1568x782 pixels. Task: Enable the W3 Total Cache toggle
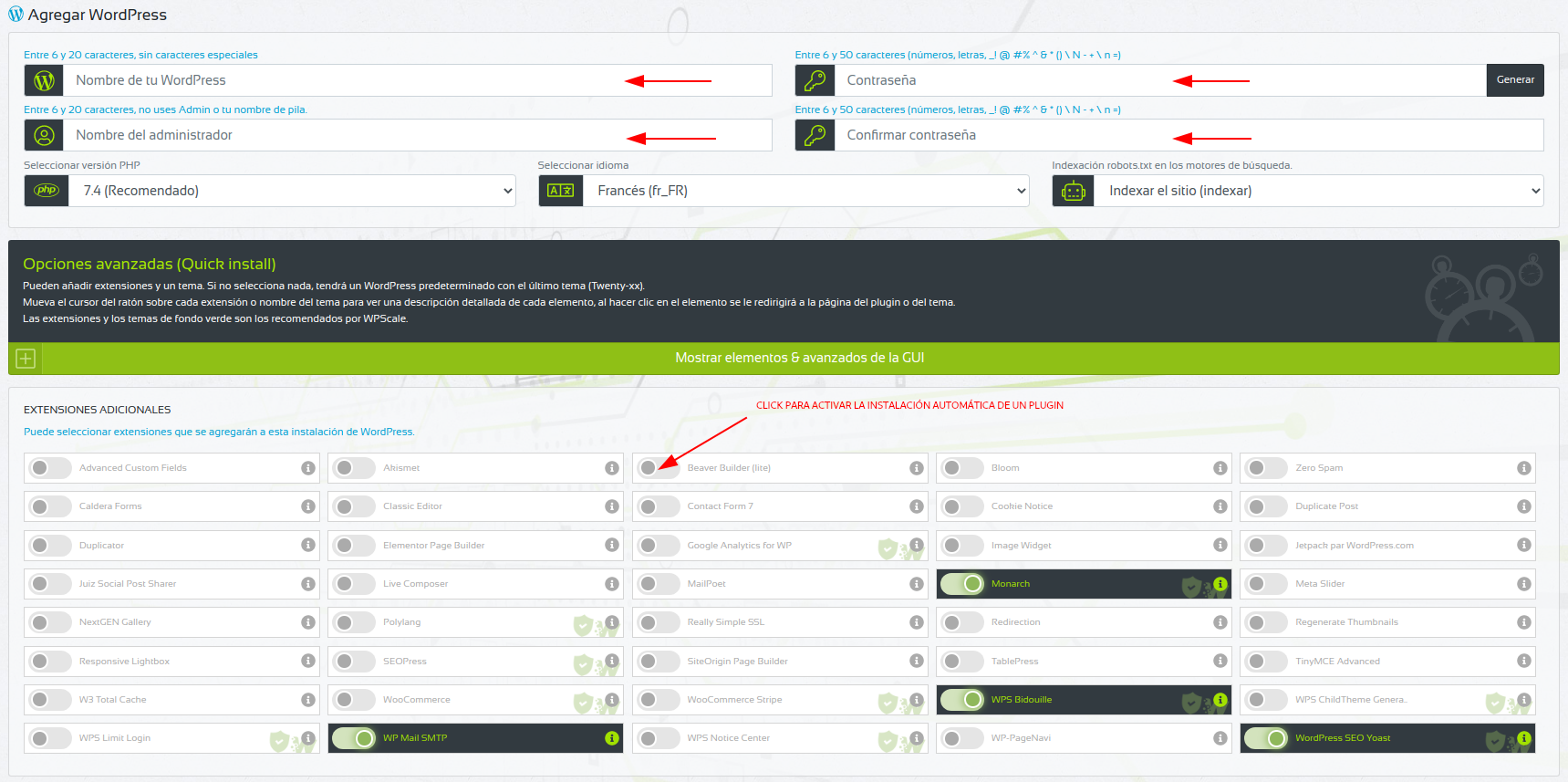coord(49,700)
